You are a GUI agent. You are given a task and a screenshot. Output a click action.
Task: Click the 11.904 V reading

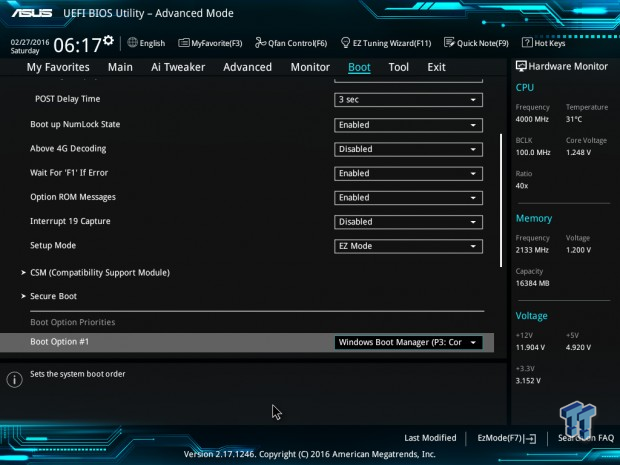(530, 347)
